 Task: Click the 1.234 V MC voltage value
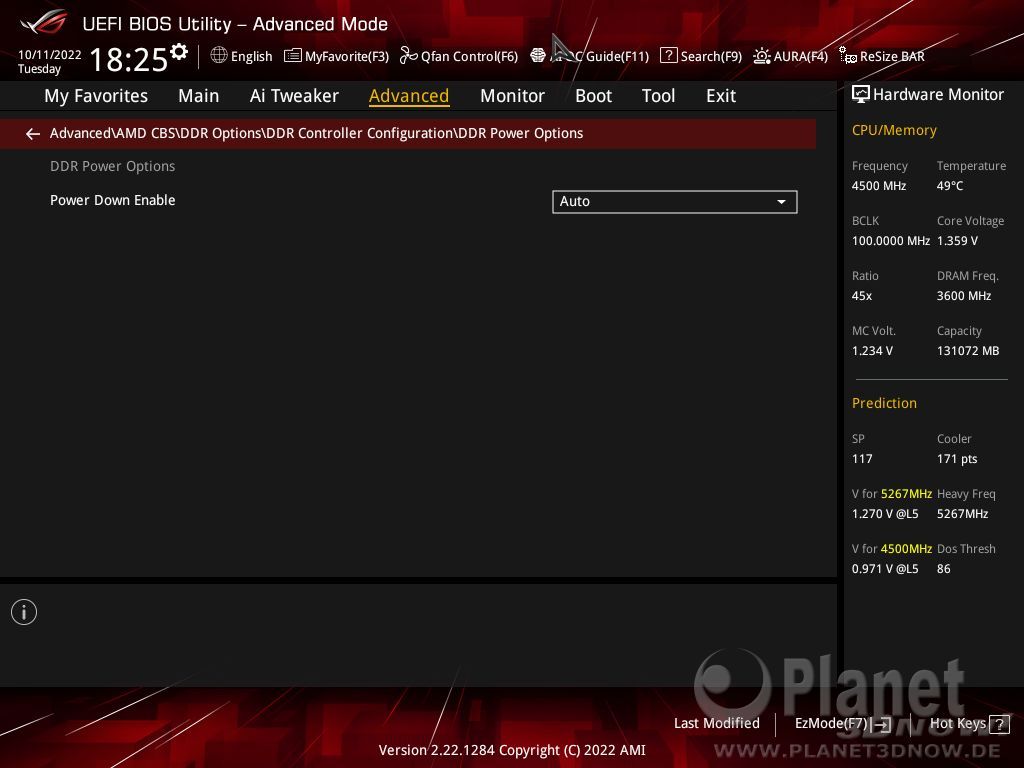(872, 351)
